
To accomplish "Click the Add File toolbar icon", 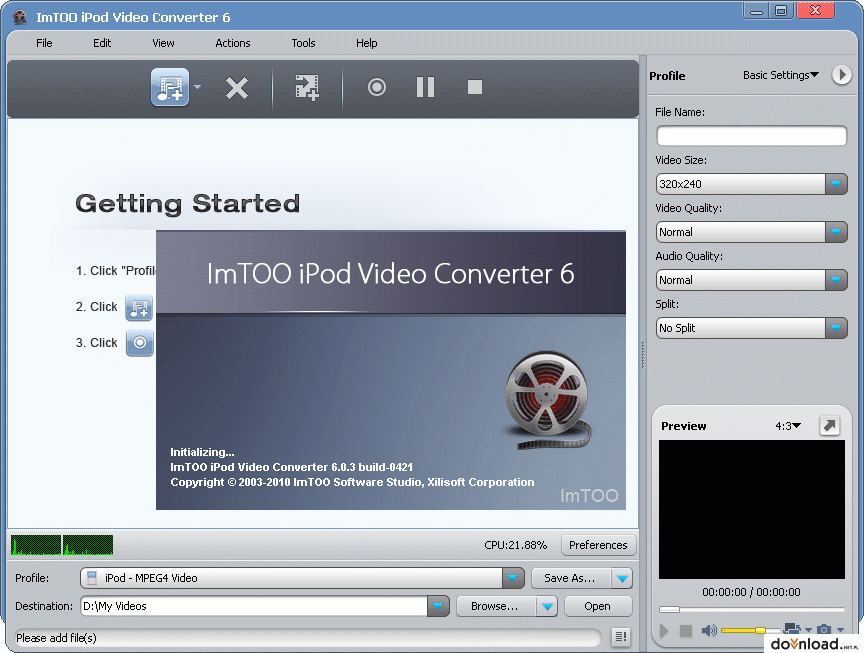I will click(x=170, y=87).
